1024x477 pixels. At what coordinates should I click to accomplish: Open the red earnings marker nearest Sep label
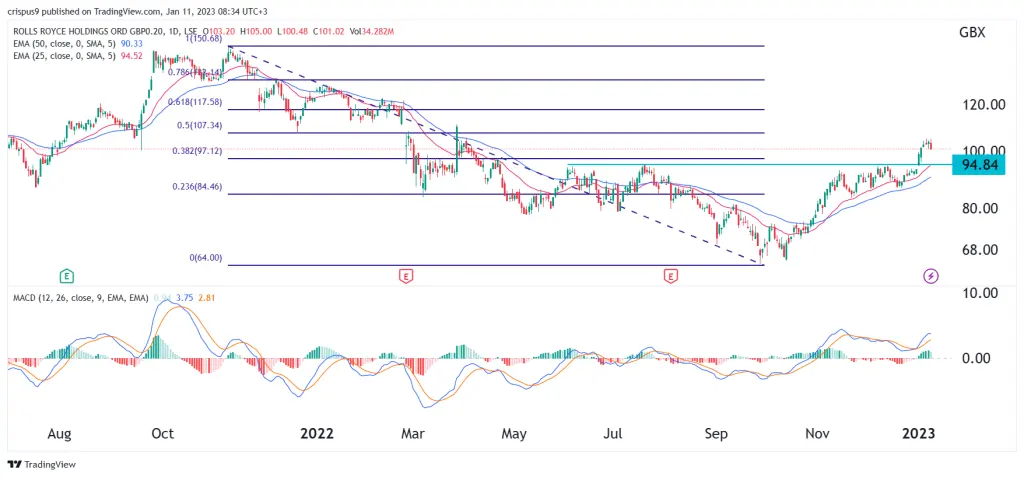[x=671, y=276]
